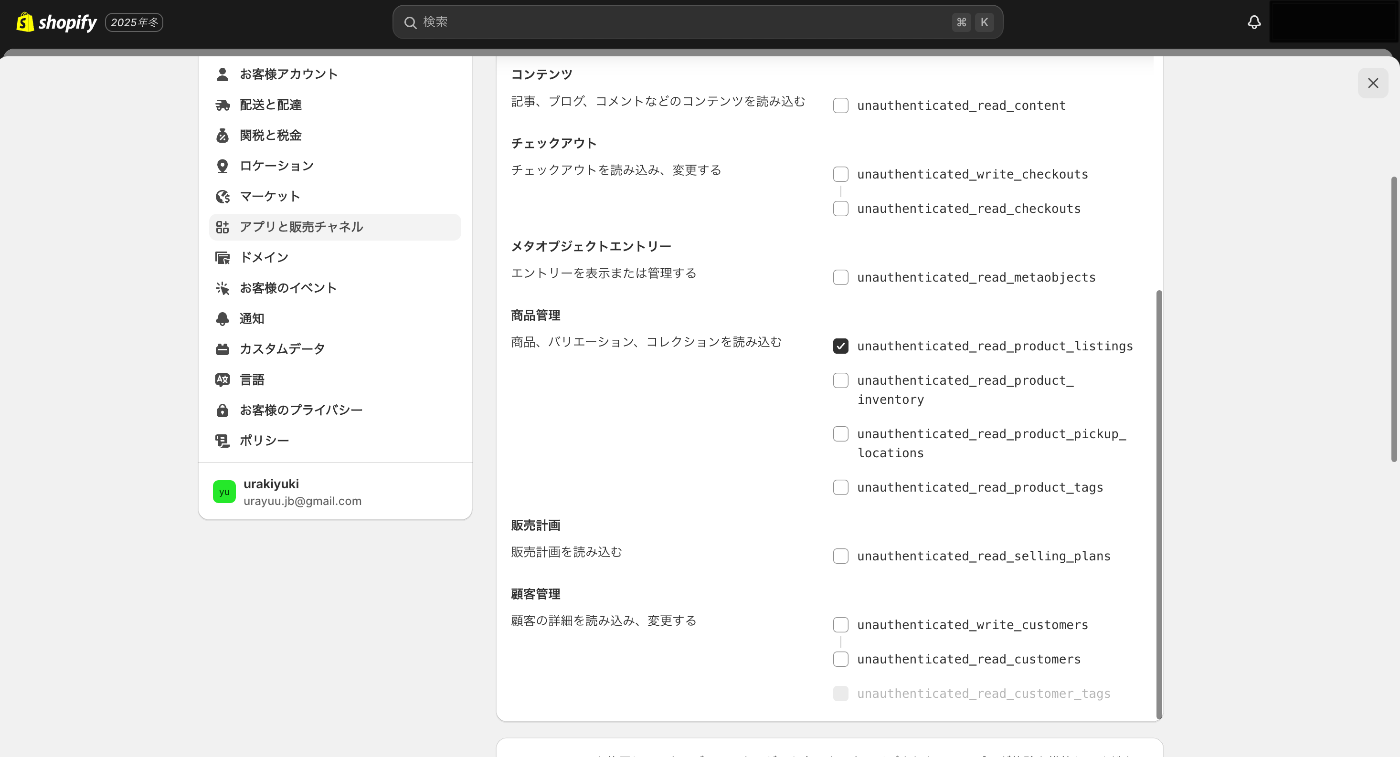Enable unauthenticated_read_content checkbox

click(x=841, y=106)
